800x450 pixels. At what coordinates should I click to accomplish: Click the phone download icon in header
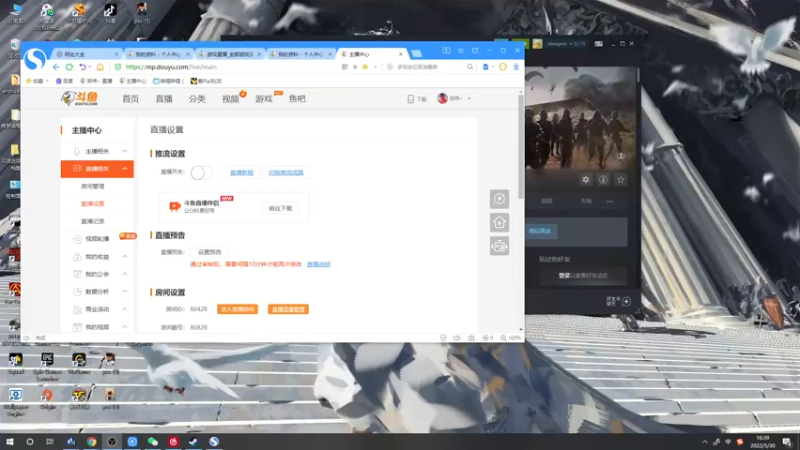[410, 99]
